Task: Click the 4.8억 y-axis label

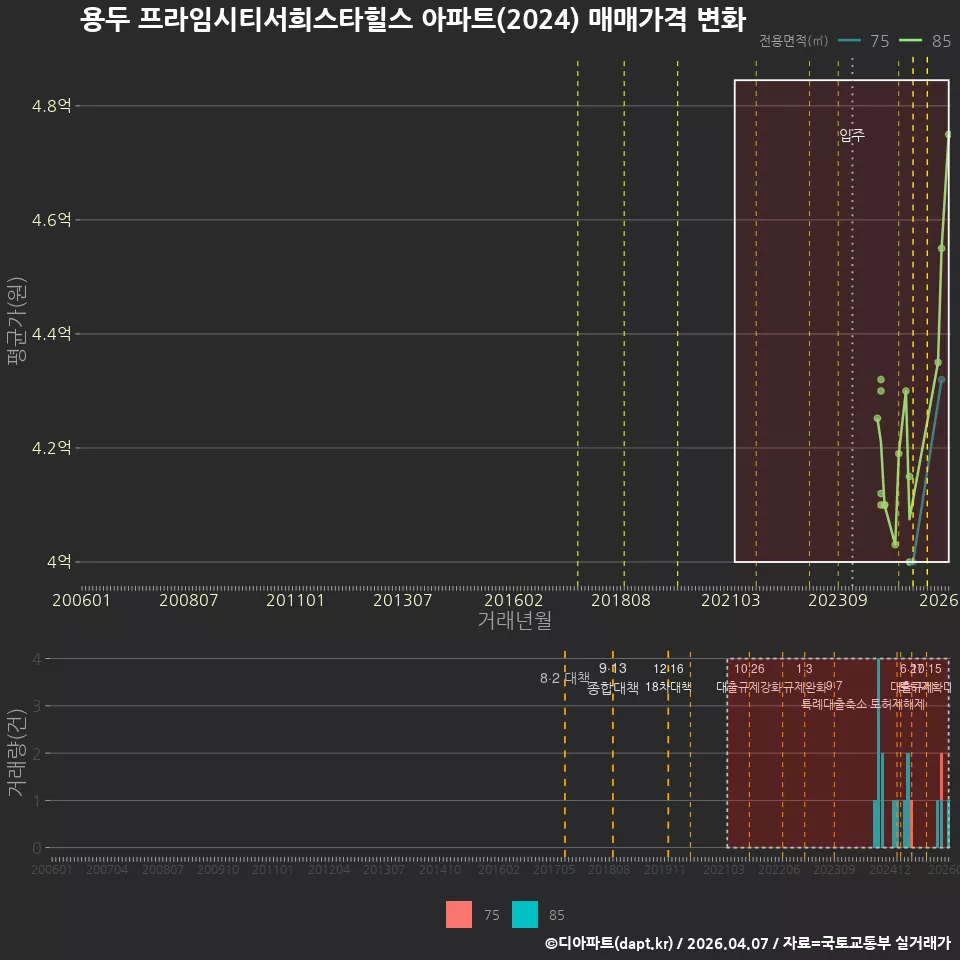Action: 51,106
